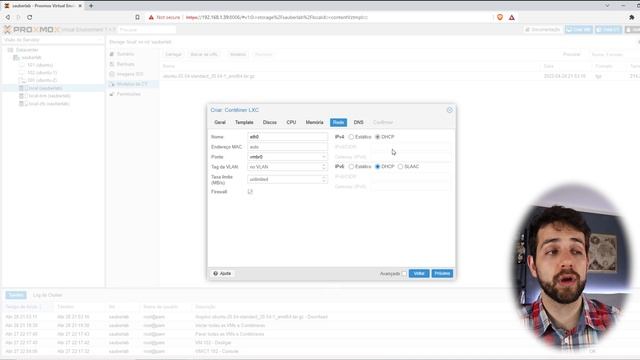Select VM 102 in the tree
Viewport: 640px width, 360px height.
[x=42, y=73]
